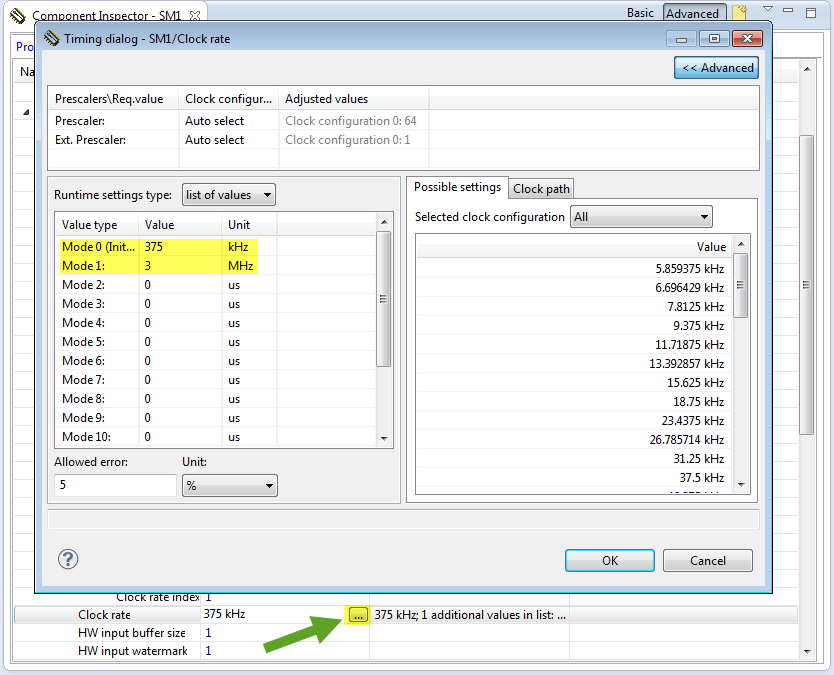
Task: Click the help question mark icon
Action: click(x=69, y=560)
